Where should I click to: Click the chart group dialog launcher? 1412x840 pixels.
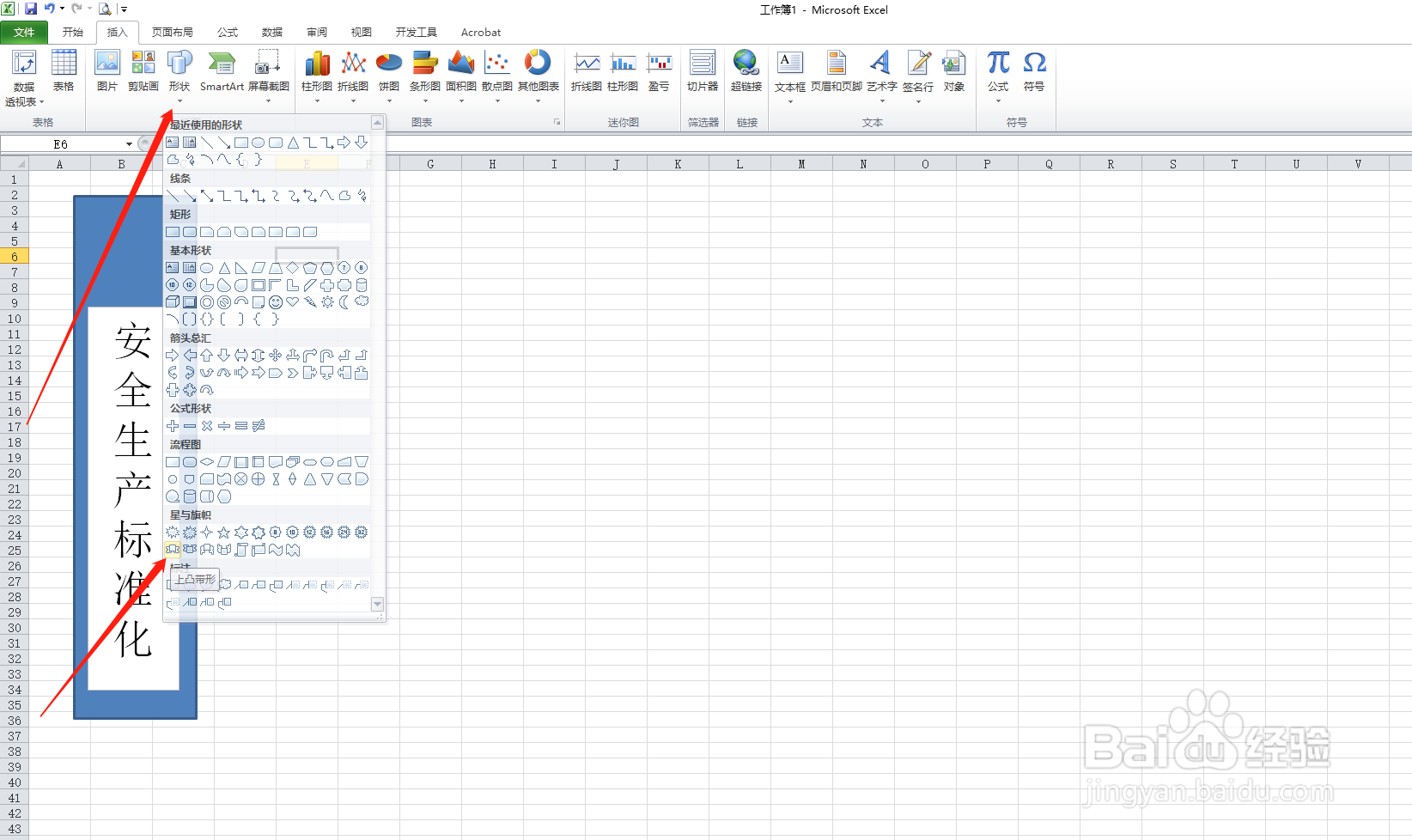point(557,122)
